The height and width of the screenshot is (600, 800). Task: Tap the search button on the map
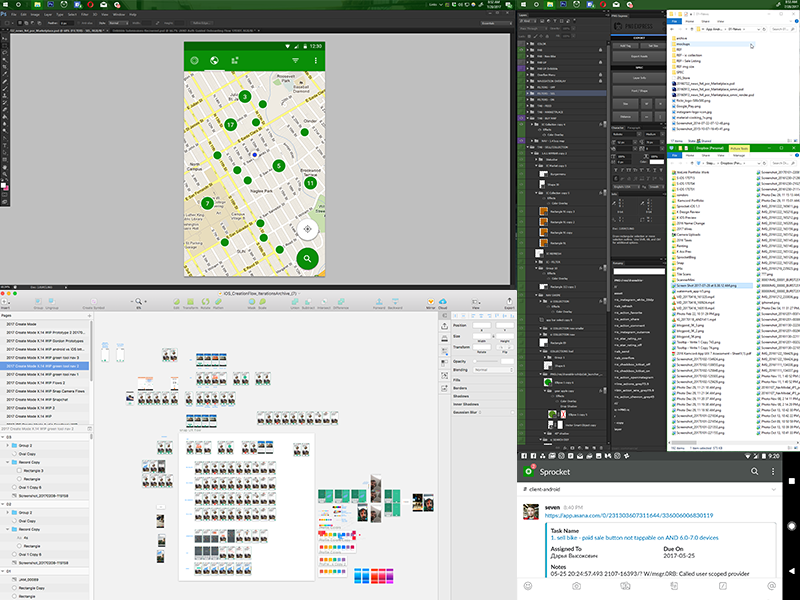(x=309, y=259)
